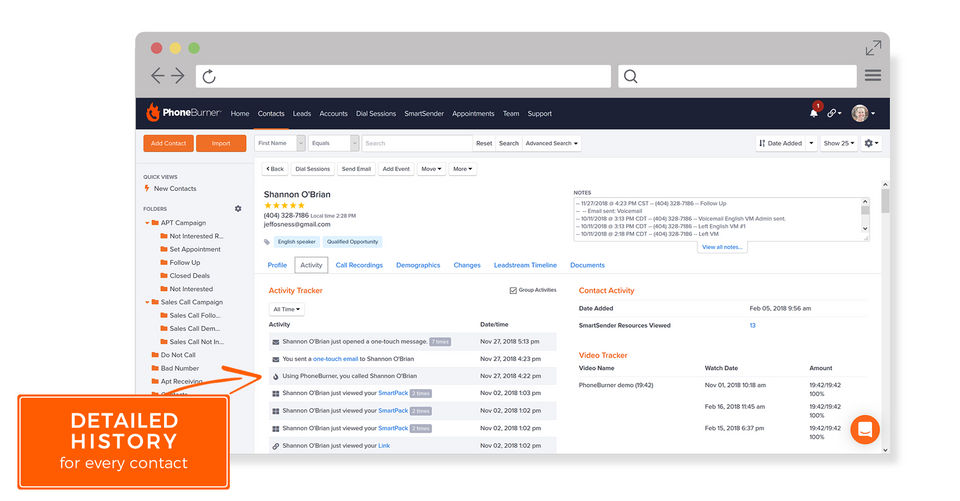
Task: Click the Import button
Action: 221,143
